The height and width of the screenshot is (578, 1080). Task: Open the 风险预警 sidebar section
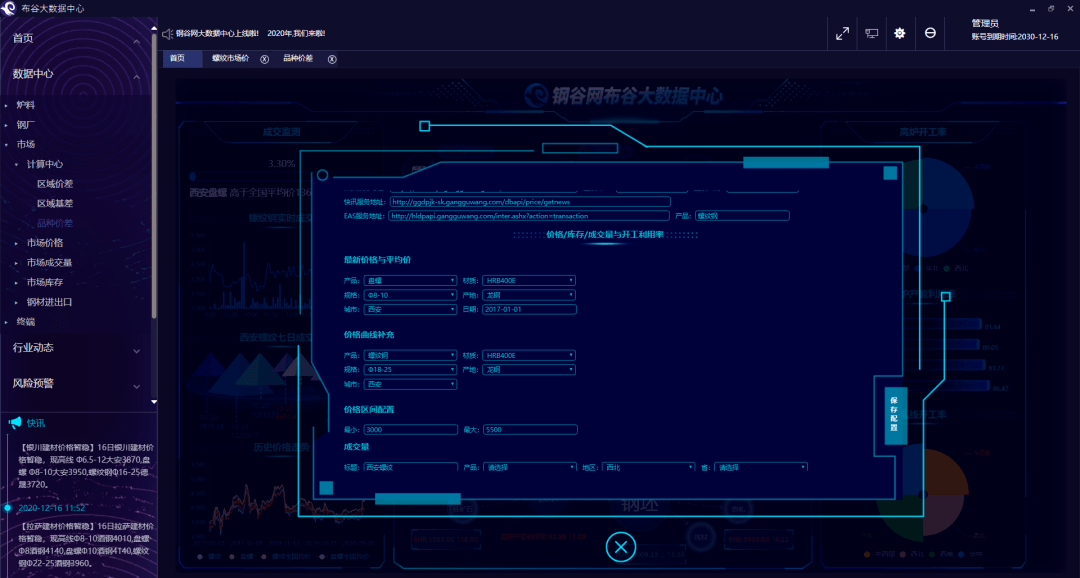(32, 383)
